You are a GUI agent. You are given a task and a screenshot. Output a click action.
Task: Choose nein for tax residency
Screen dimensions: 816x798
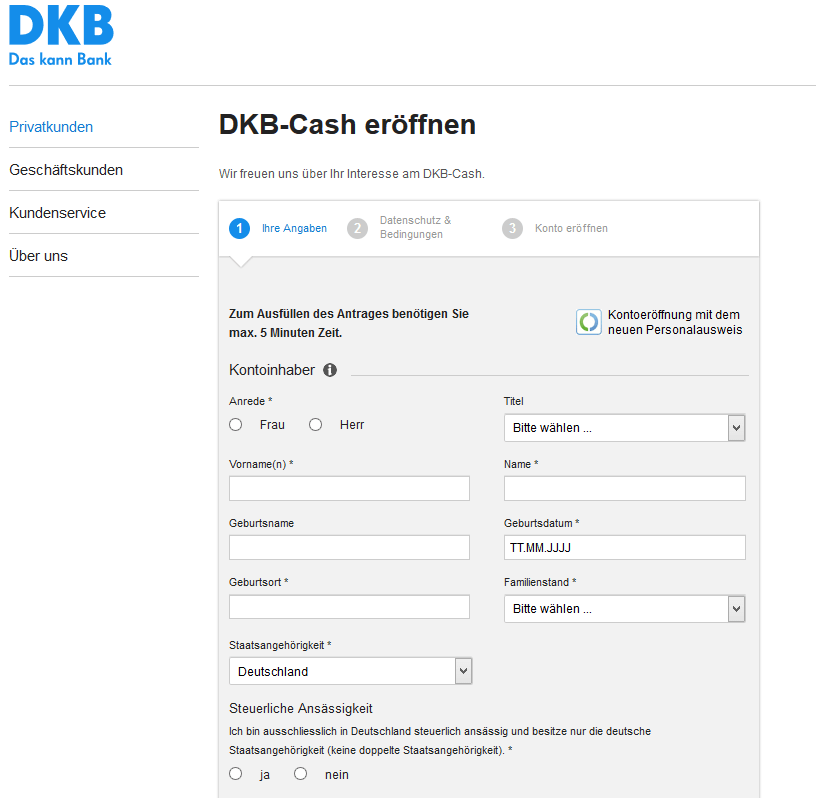[x=300, y=774]
